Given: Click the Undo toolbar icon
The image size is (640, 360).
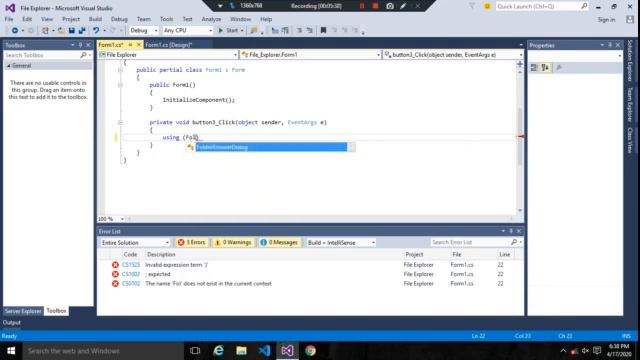Looking at the screenshot, I should point(96,31).
